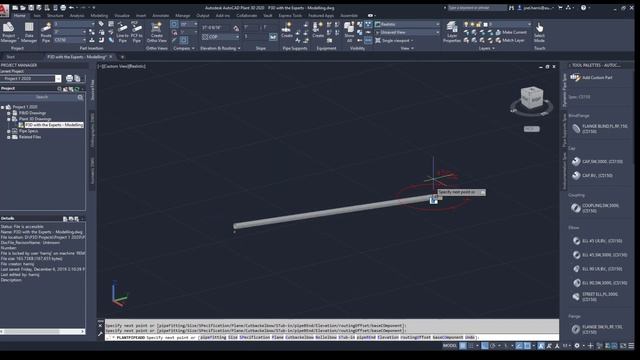Toggle ortho mode in status bar
The image size is (640, 360).
484,346
